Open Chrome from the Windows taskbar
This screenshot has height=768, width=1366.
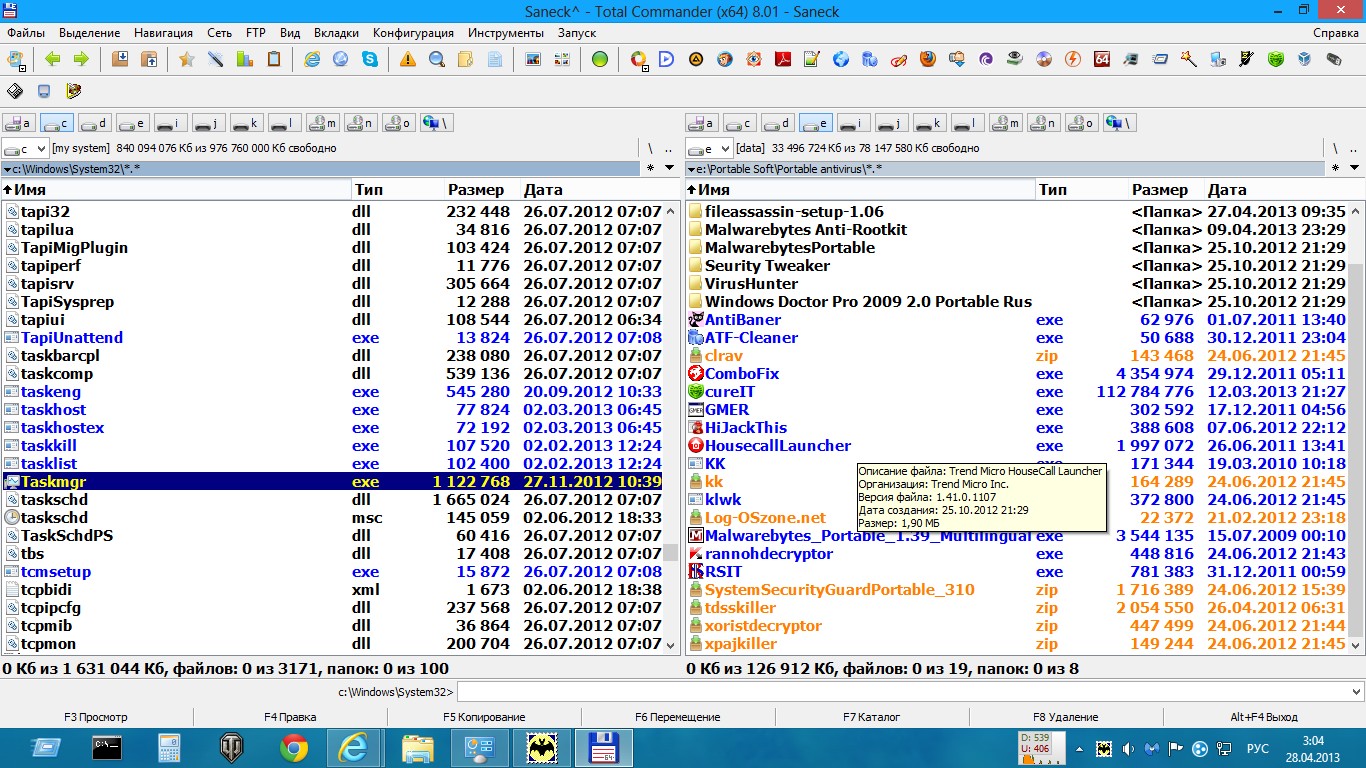point(293,748)
